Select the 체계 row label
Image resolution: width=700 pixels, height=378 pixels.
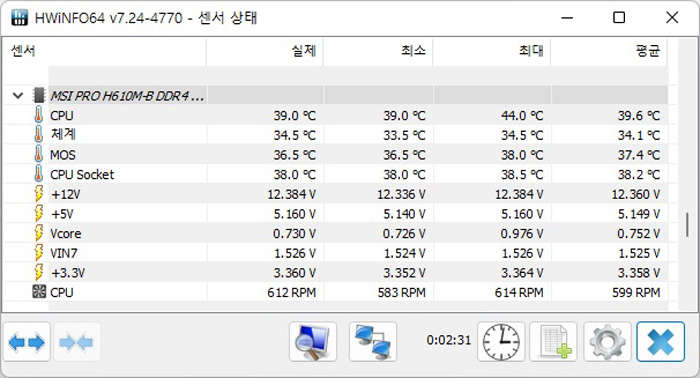click(63, 134)
